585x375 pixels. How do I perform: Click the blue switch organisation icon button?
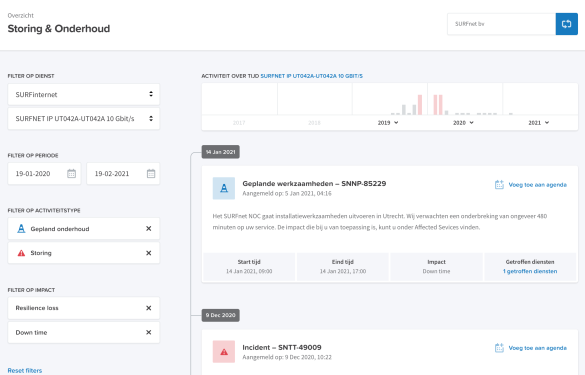566,24
